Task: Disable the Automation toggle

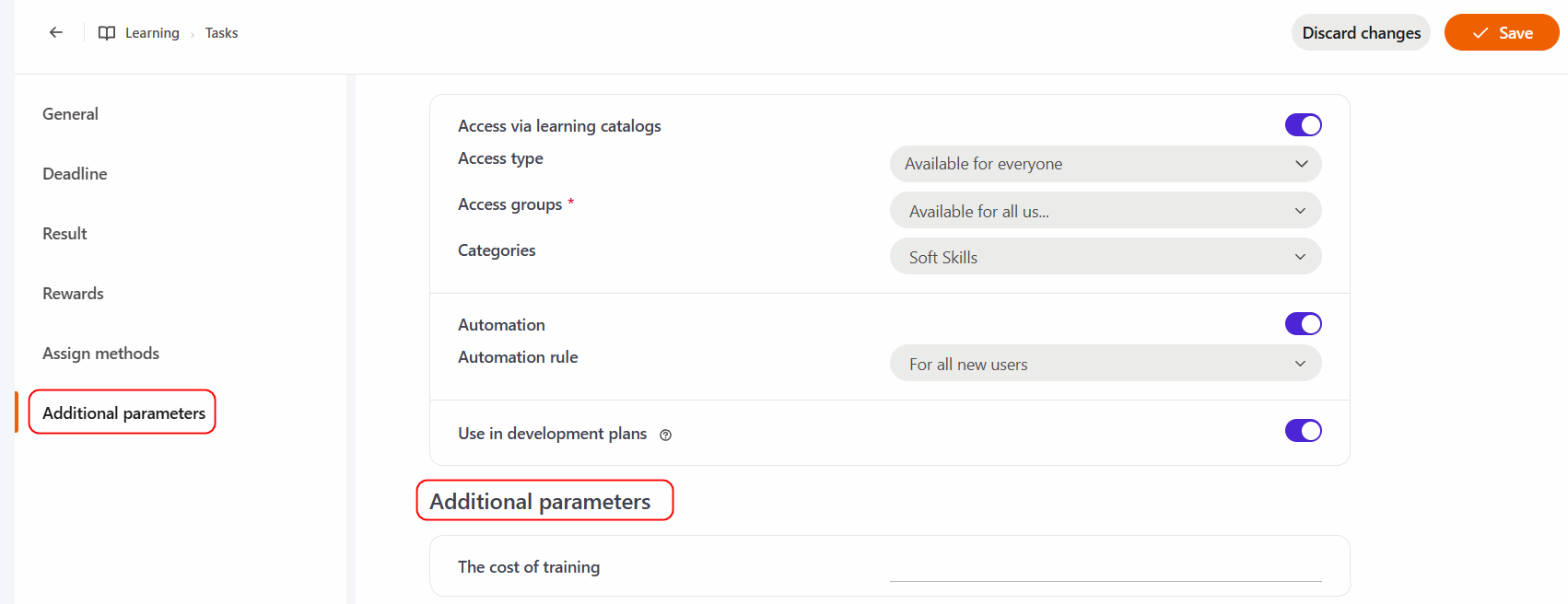Action: coord(1303,324)
